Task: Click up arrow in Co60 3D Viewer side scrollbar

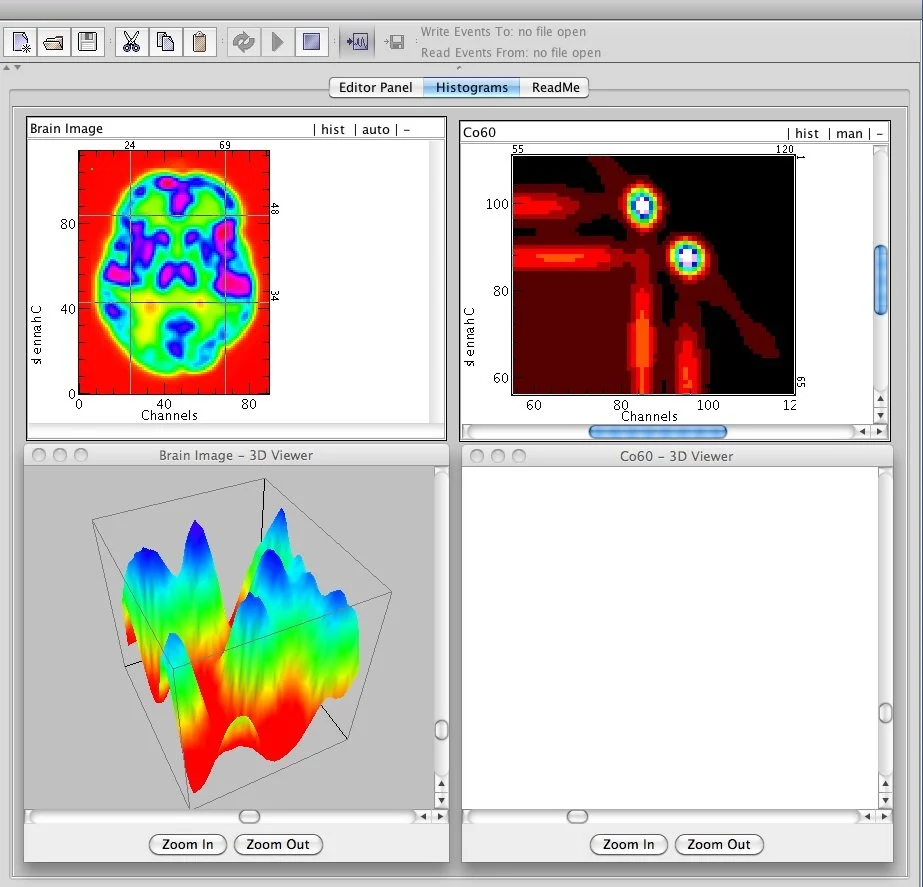Action: (885, 784)
